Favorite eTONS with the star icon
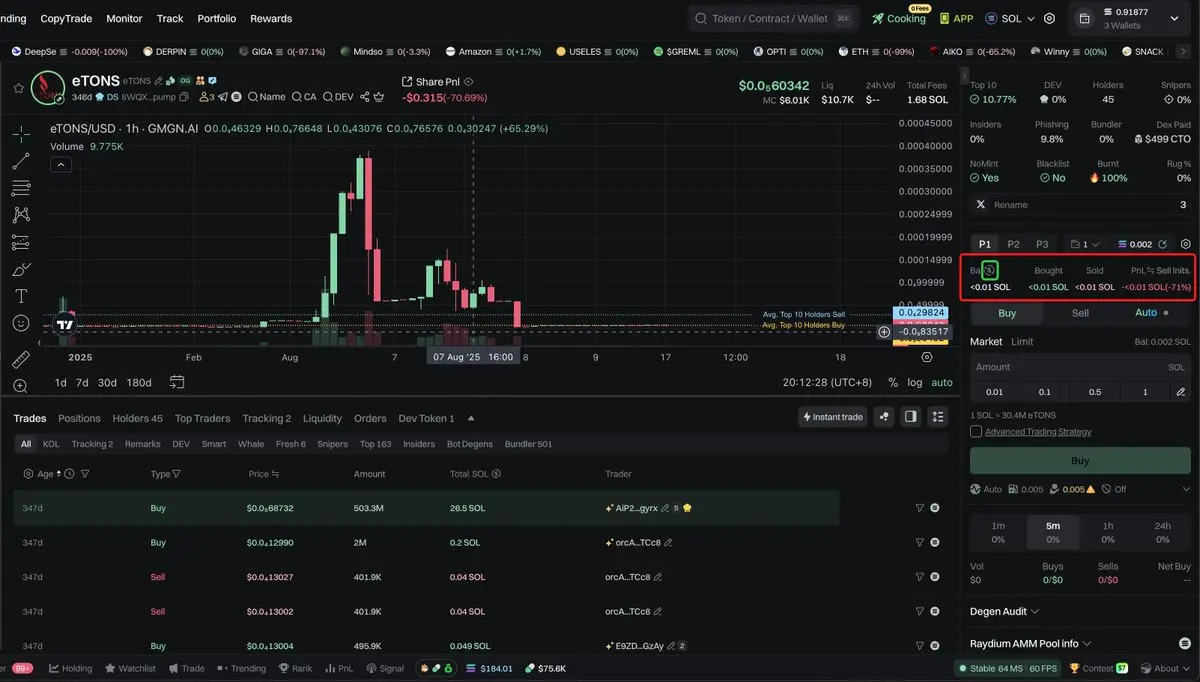The width and height of the screenshot is (1200, 682). [18, 88]
